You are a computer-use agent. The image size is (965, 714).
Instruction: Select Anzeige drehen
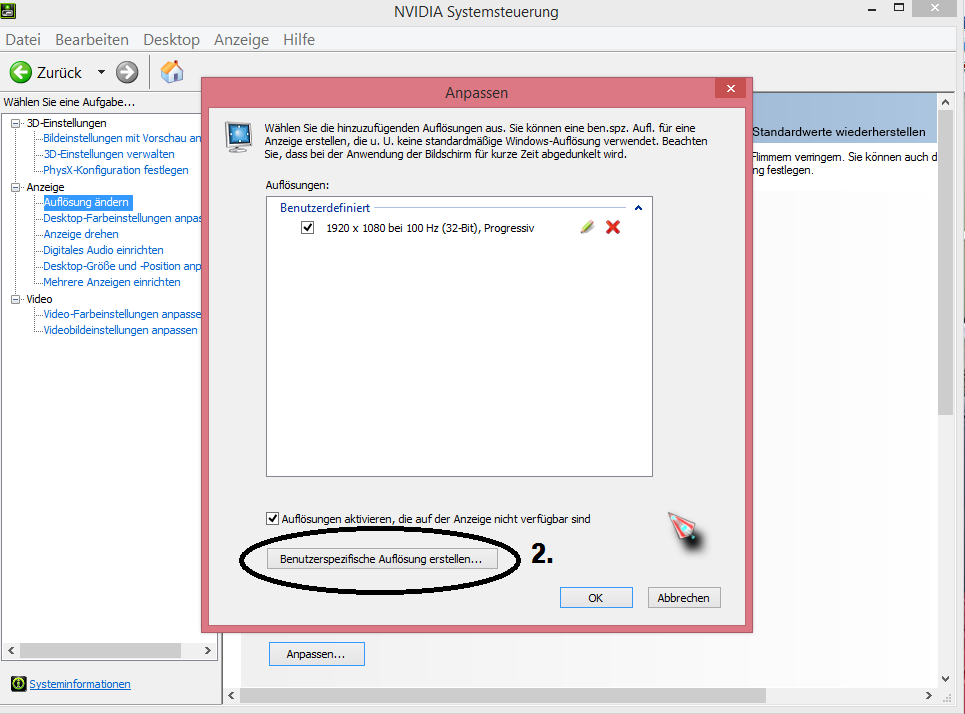81,235
